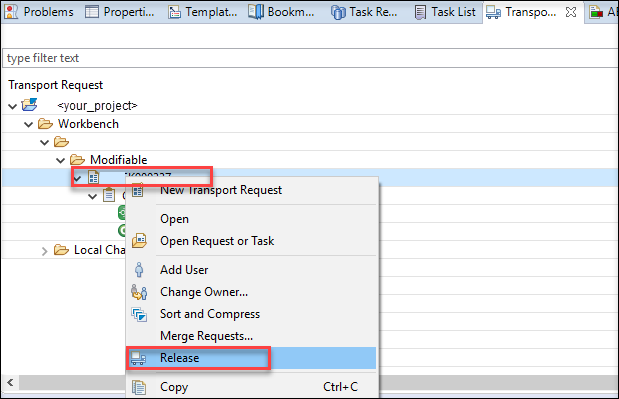Click the task clipboard icon
This screenshot has width=619, height=399.
(x=109, y=195)
